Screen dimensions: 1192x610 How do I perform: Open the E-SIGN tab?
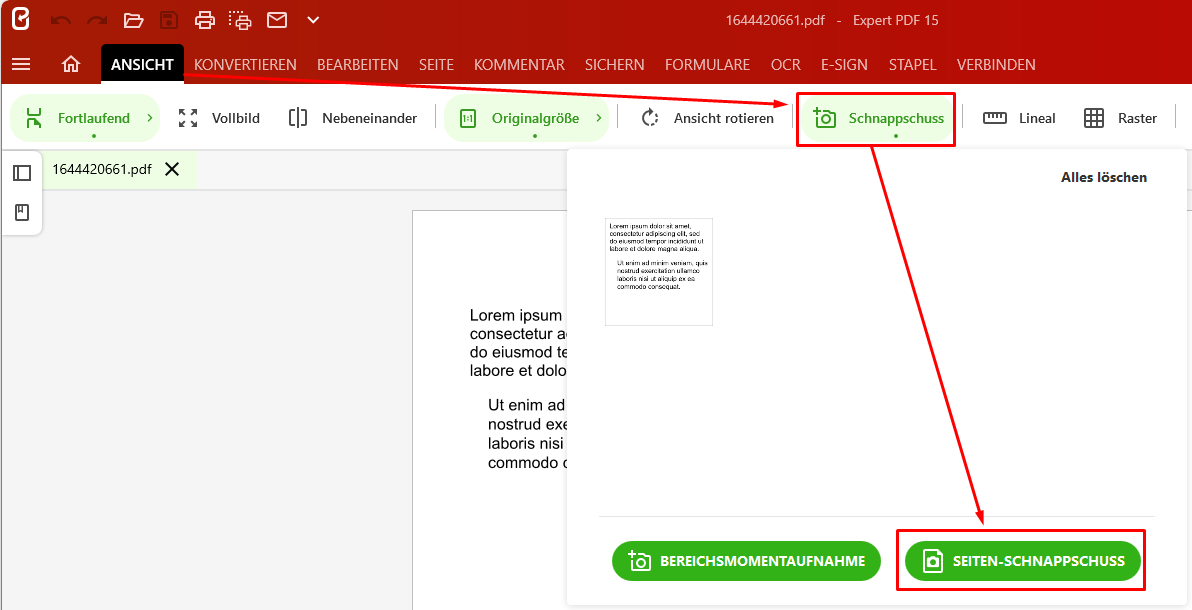844,65
